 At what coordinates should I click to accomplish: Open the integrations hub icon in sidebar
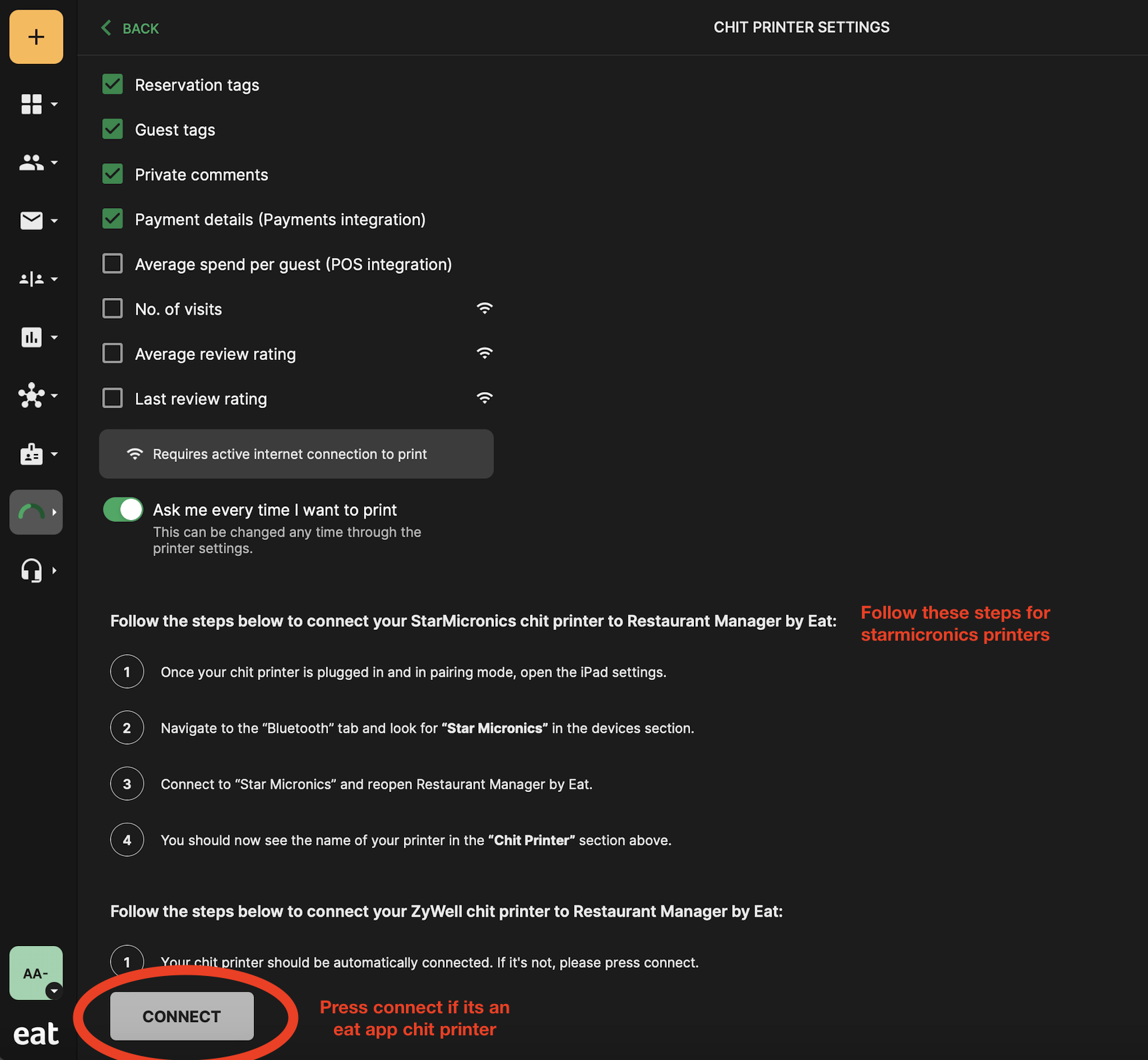pyautogui.click(x=31, y=395)
